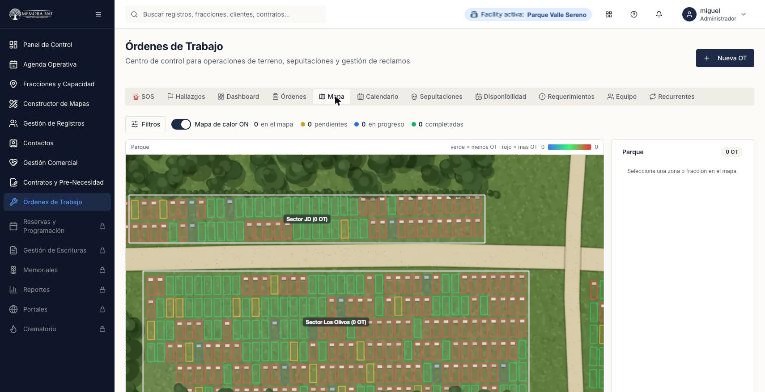Click the en progreso blue status indicator
Viewport: 765px width, 392px height.
pos(379,124)
